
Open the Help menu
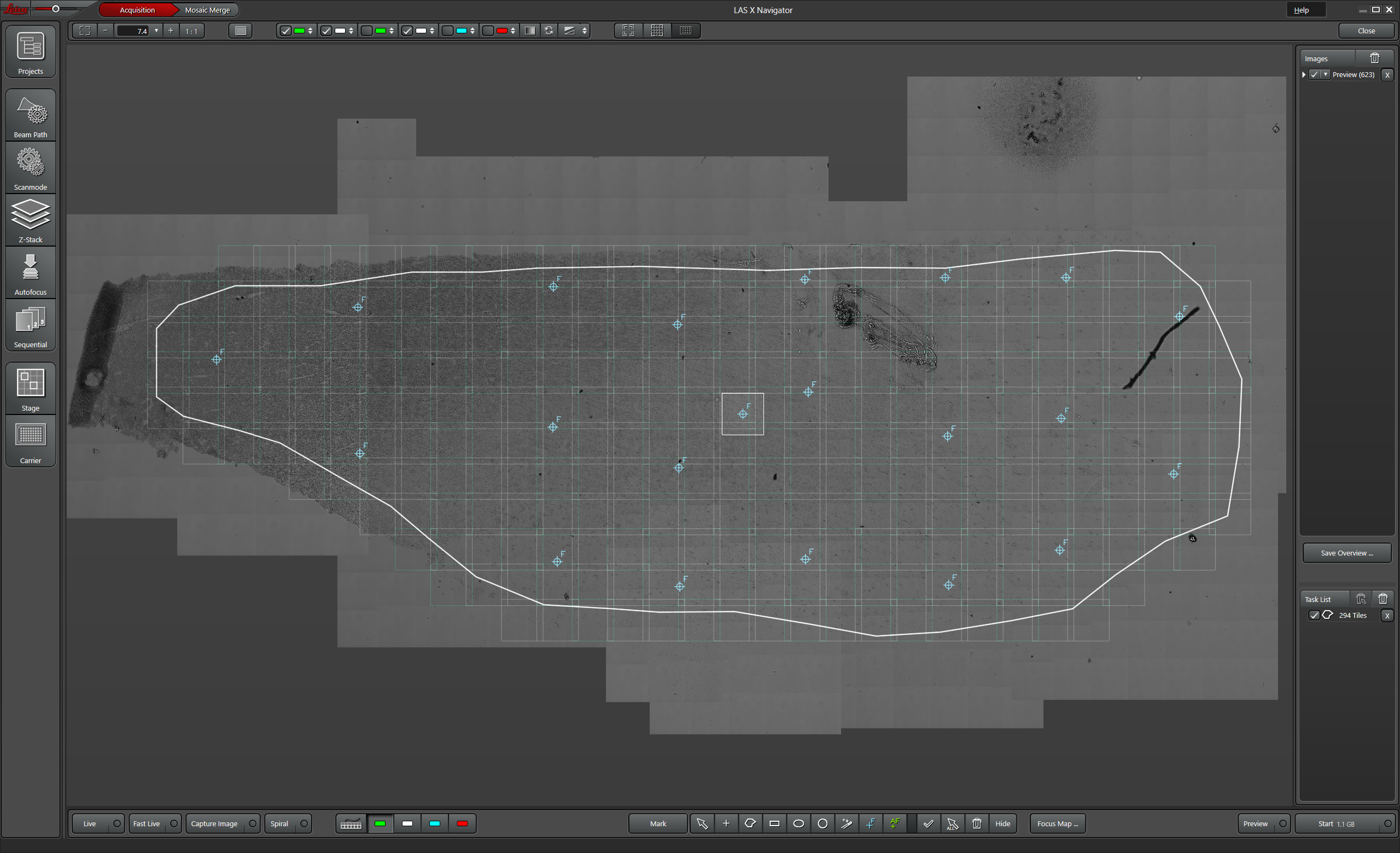[x=1301, y=10]
